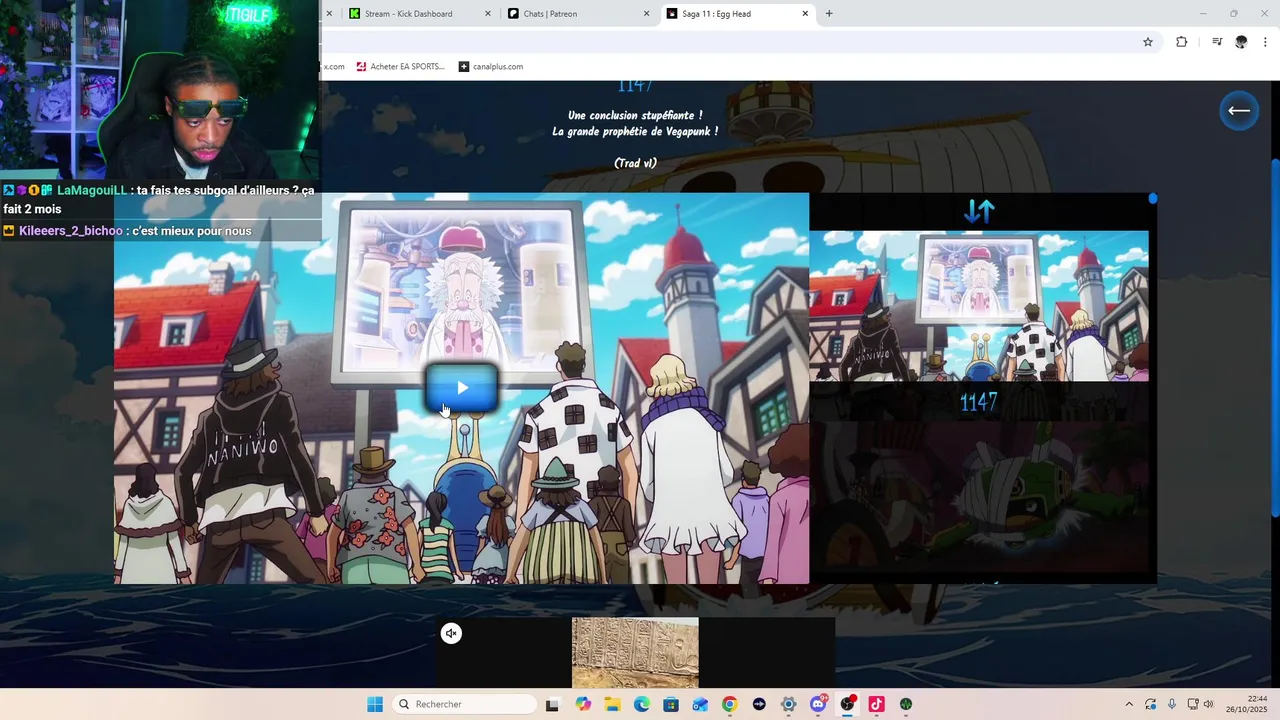Screen dimensions: 1280x720
Task: Open the dark round arrow taskbar app
Action: tap(759, 704)
